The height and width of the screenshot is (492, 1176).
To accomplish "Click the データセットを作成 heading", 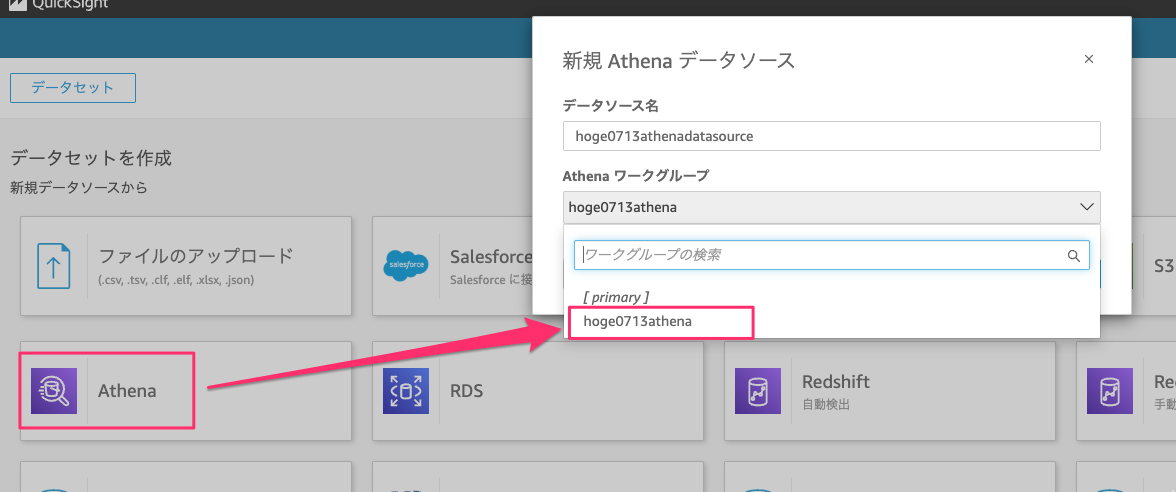I will point(91,158).
